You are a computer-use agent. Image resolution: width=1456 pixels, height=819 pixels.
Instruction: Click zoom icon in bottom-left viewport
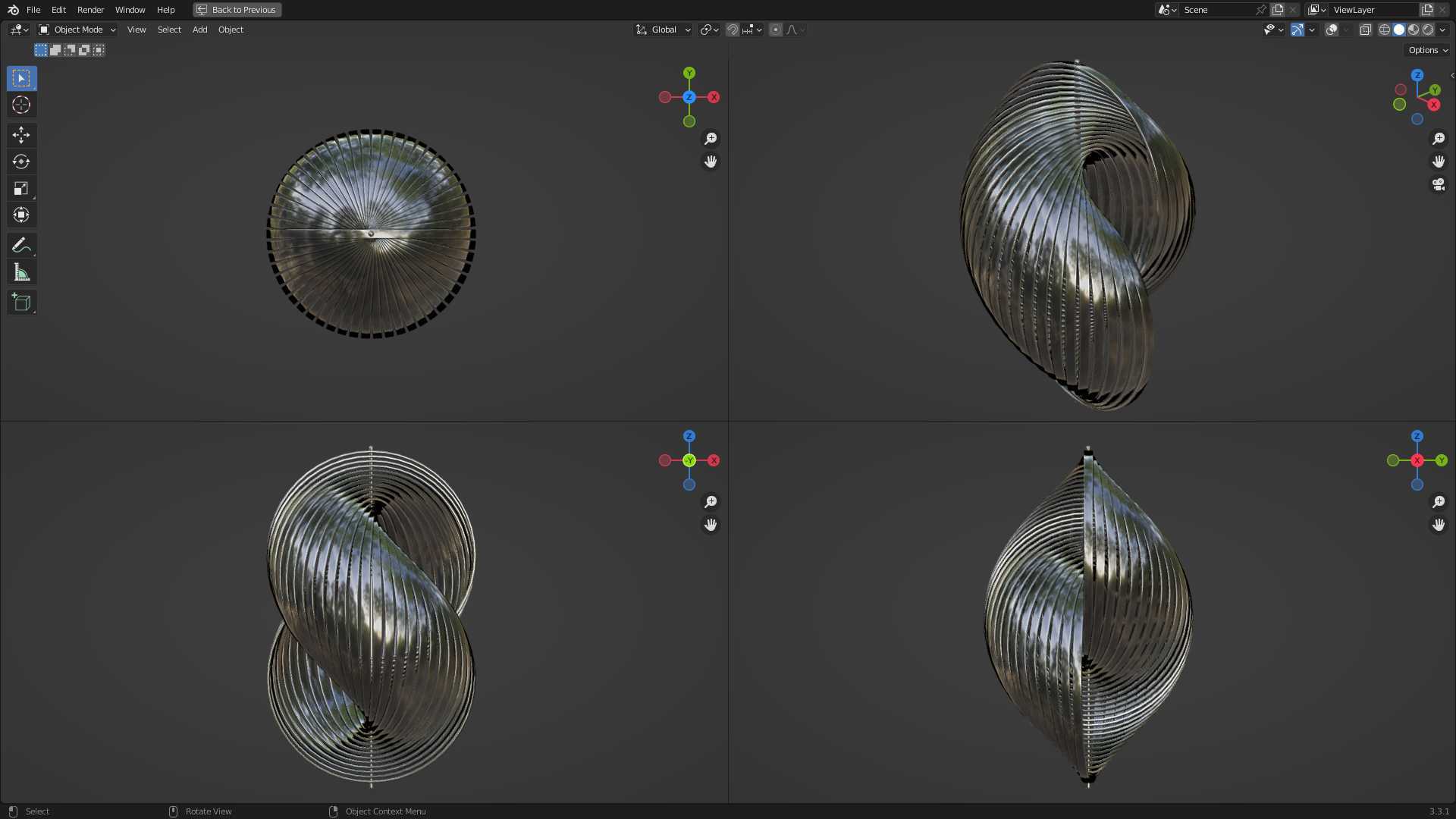711,502
